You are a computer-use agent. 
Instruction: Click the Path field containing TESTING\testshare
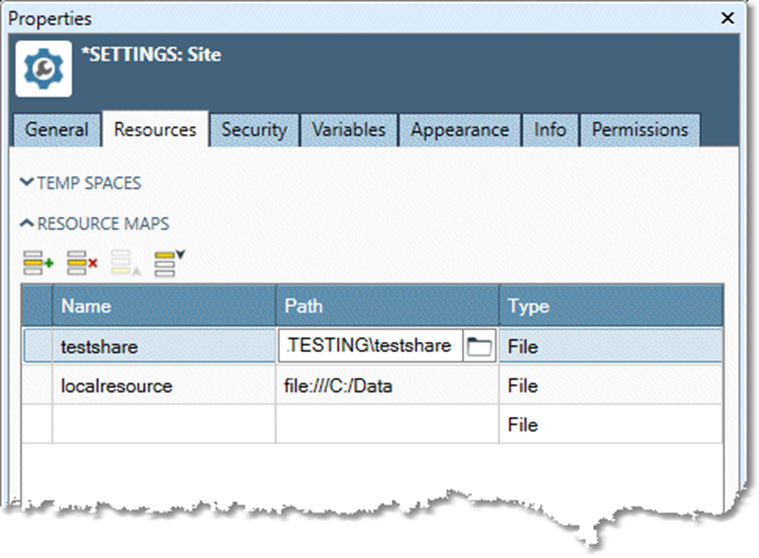pyautogui.click(x=370, y=347)
